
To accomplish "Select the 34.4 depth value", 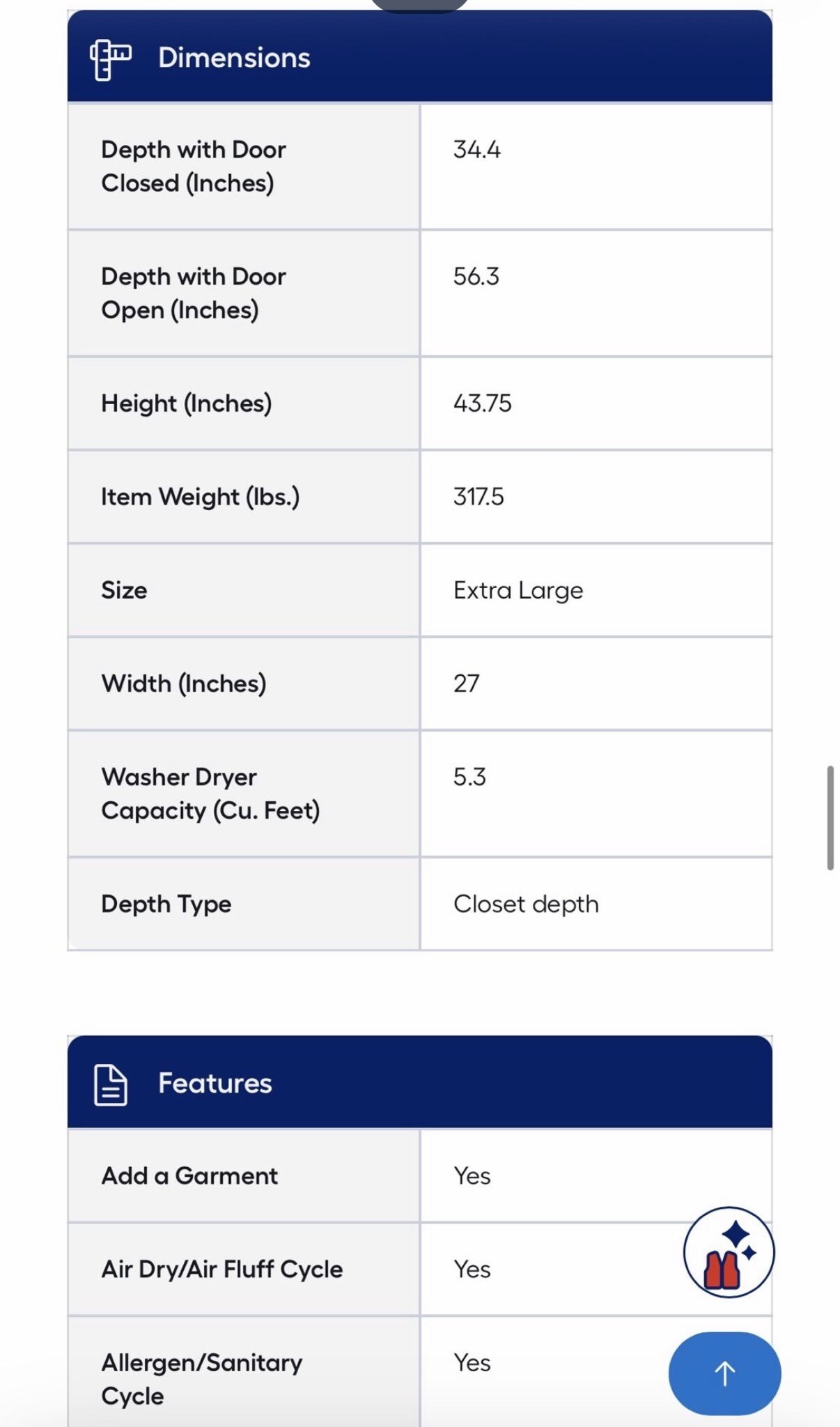I will coord(476,150).
